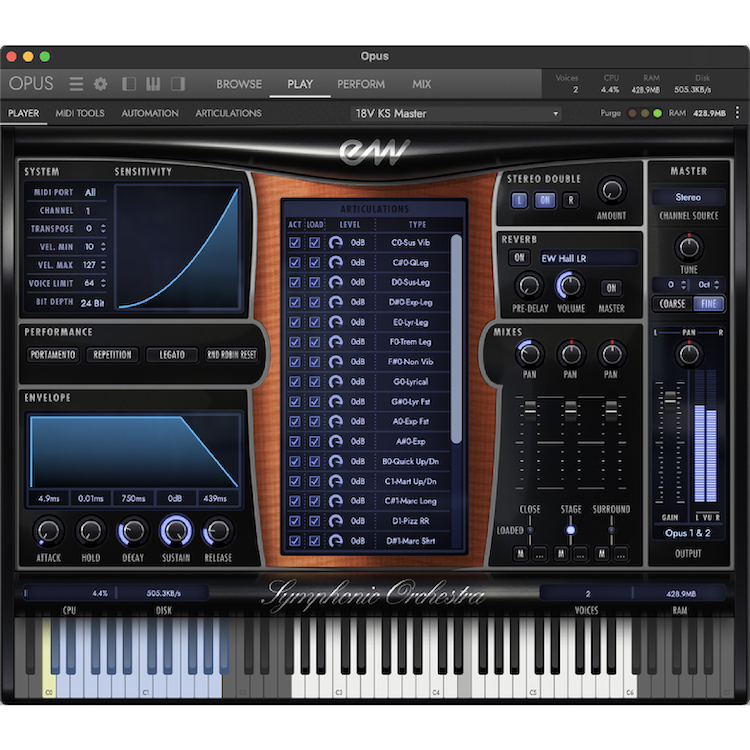
Task: Click the Attack envelope knob
Action: pos(48,531)
